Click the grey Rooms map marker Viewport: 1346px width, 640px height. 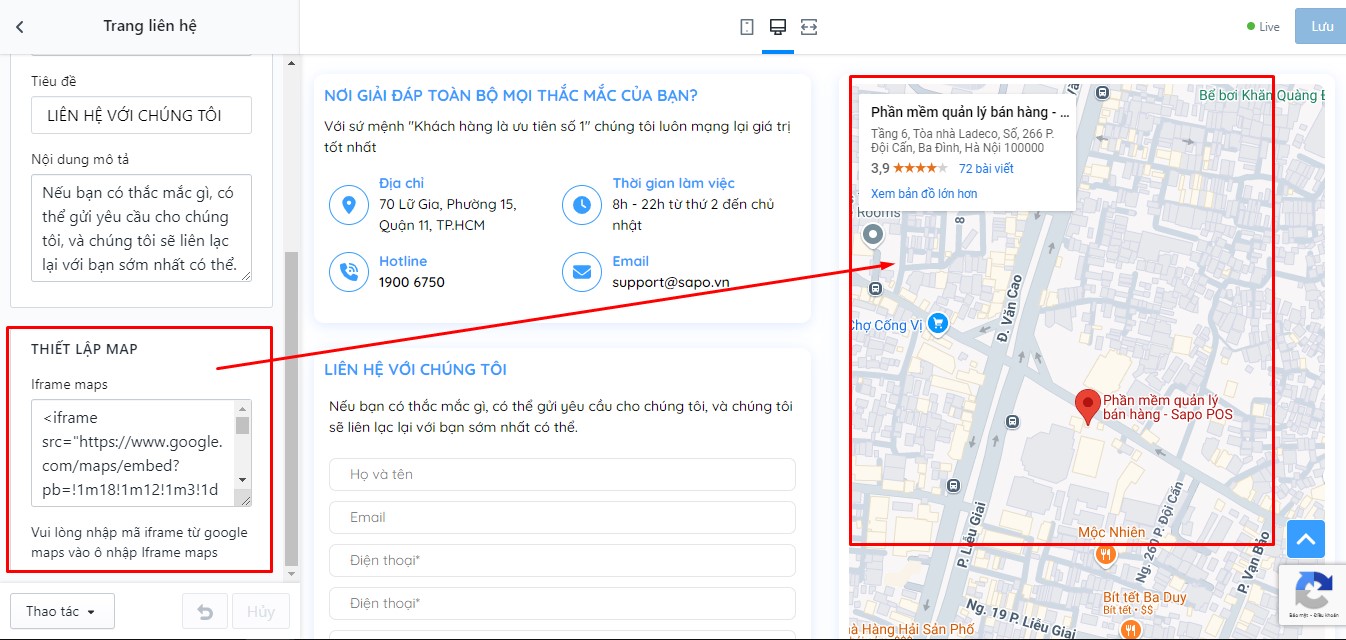tap(873, 234)
